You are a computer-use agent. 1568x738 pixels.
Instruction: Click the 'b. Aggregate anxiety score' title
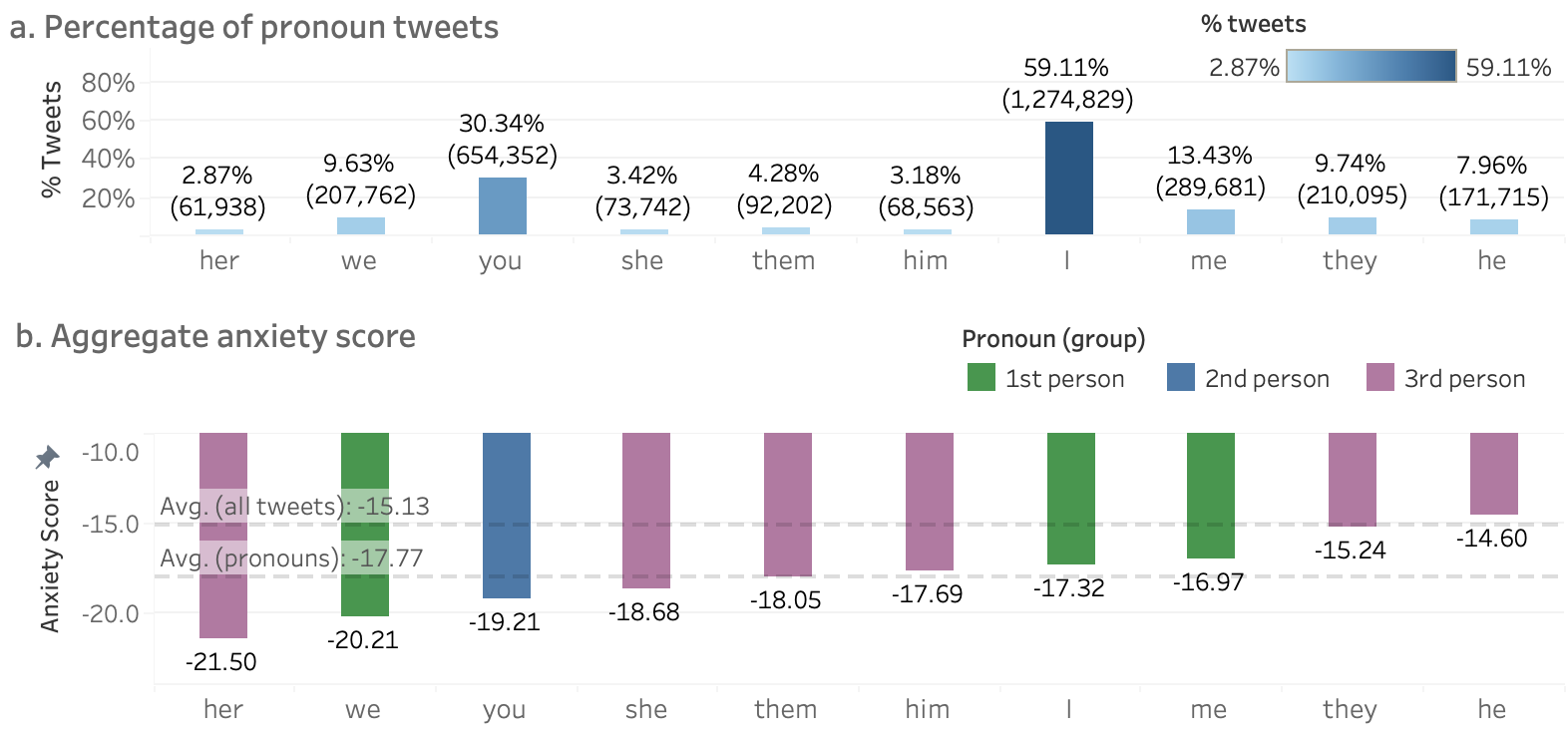click(x=215, y=336)
